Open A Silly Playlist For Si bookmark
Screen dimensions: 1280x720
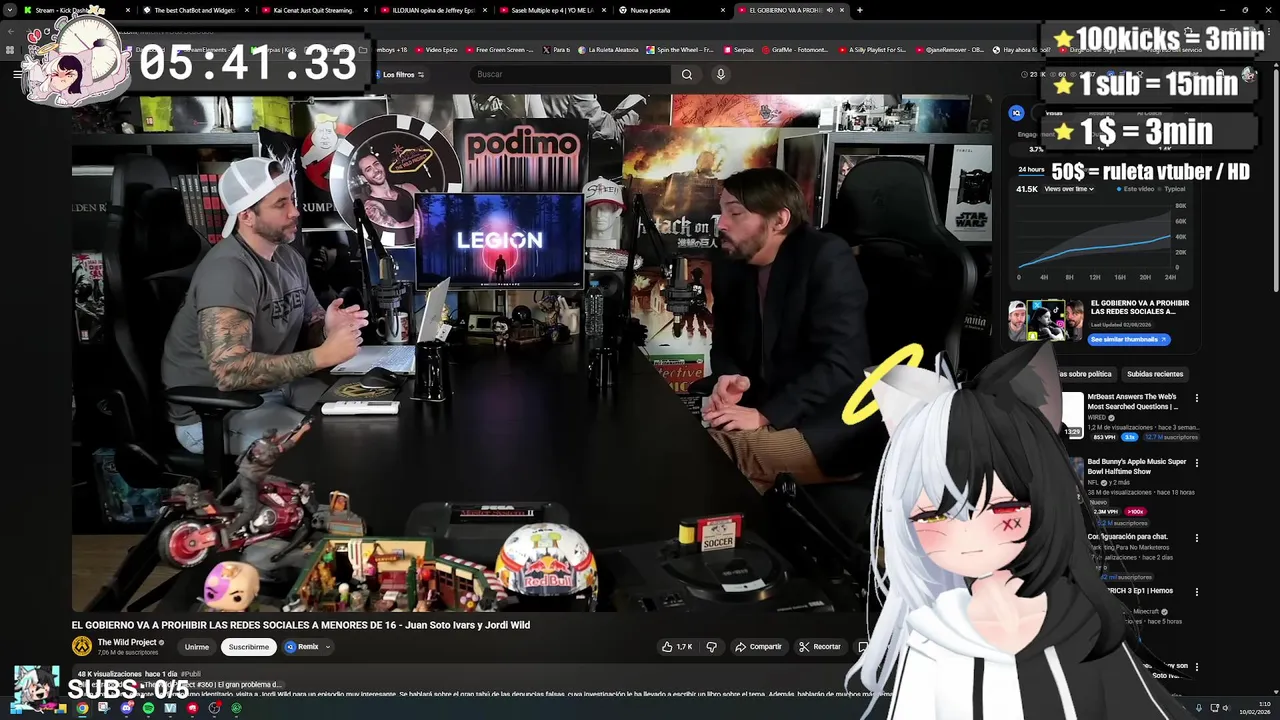tap(872, 49)
